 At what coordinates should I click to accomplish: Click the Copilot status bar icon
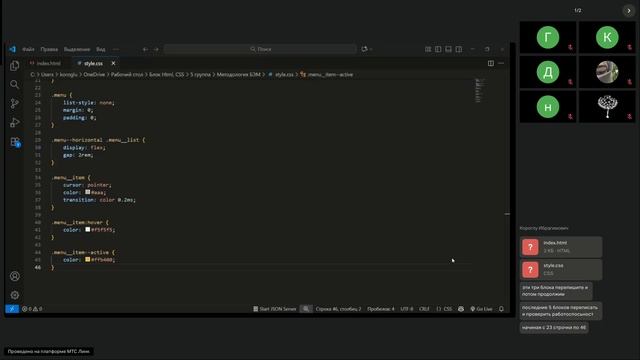pos(461,309)
